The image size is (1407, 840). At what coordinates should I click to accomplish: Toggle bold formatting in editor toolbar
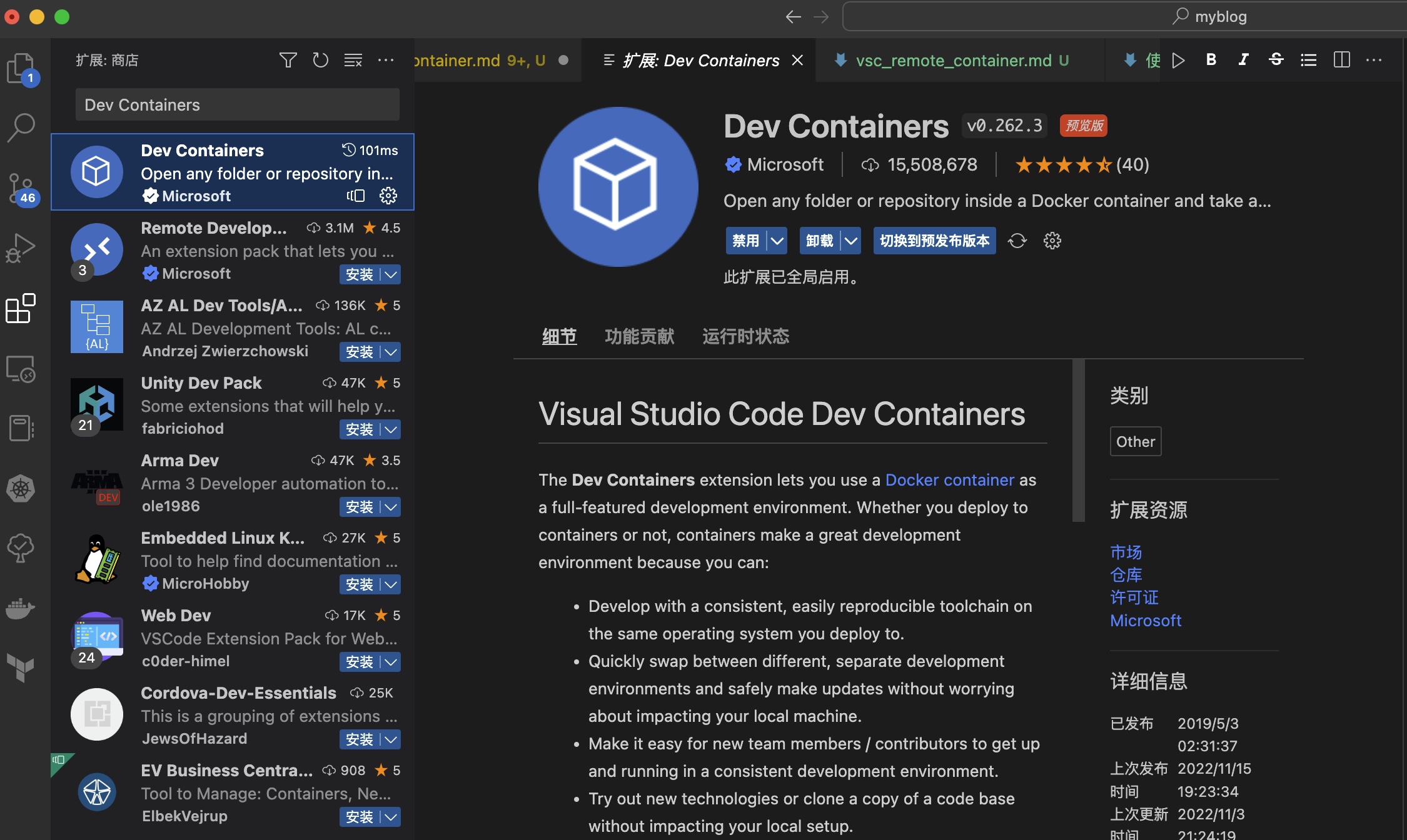1211,60
